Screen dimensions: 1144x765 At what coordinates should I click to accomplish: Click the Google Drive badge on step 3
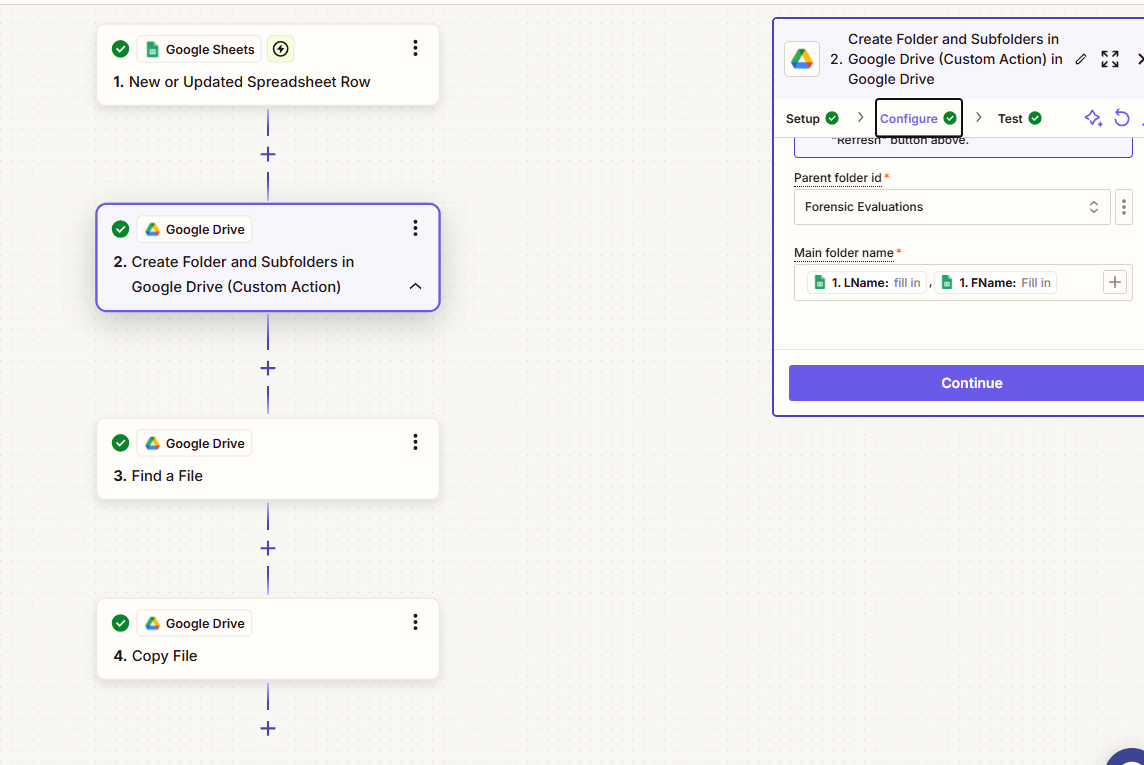(195, 443)
